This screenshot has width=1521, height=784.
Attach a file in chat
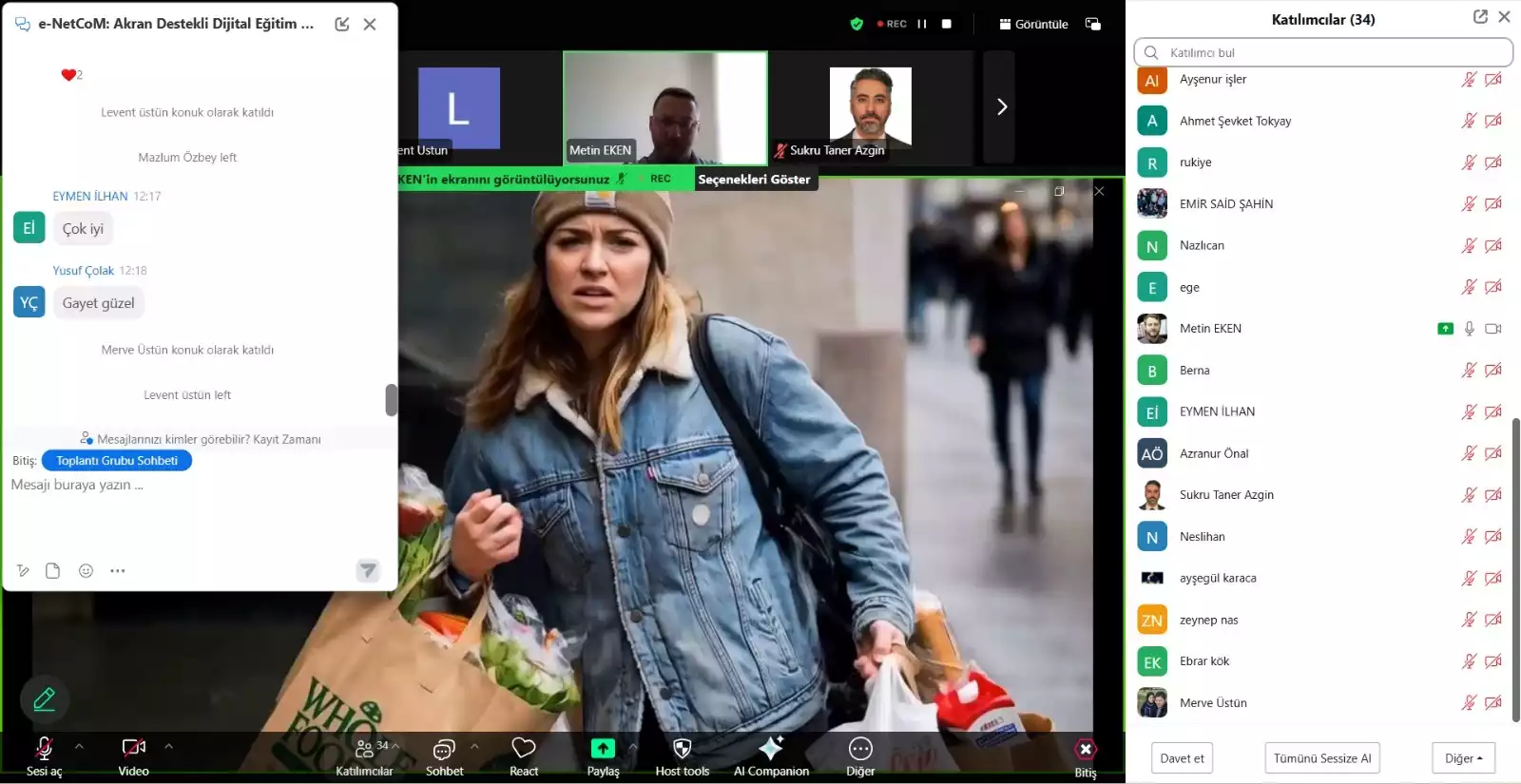click(53, 571)
